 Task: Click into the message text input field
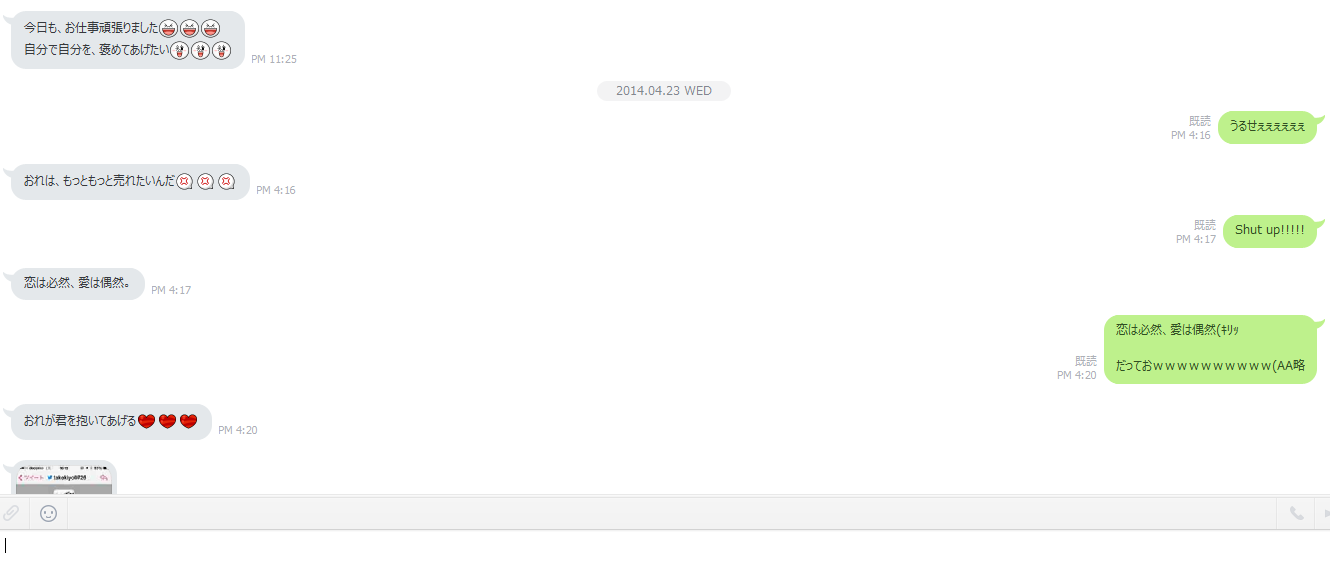click(665, 545)
